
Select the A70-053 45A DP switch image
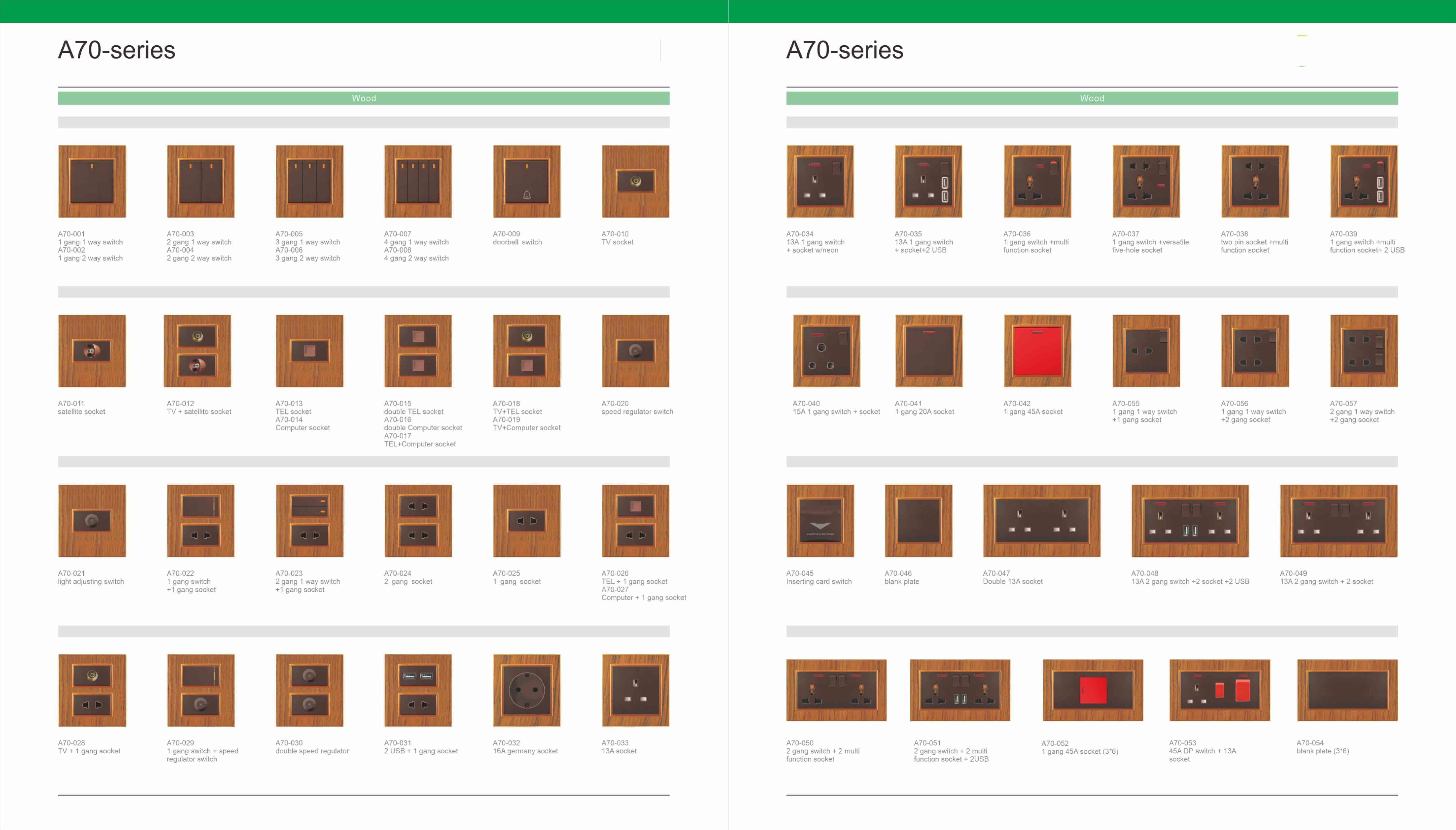1219,690
